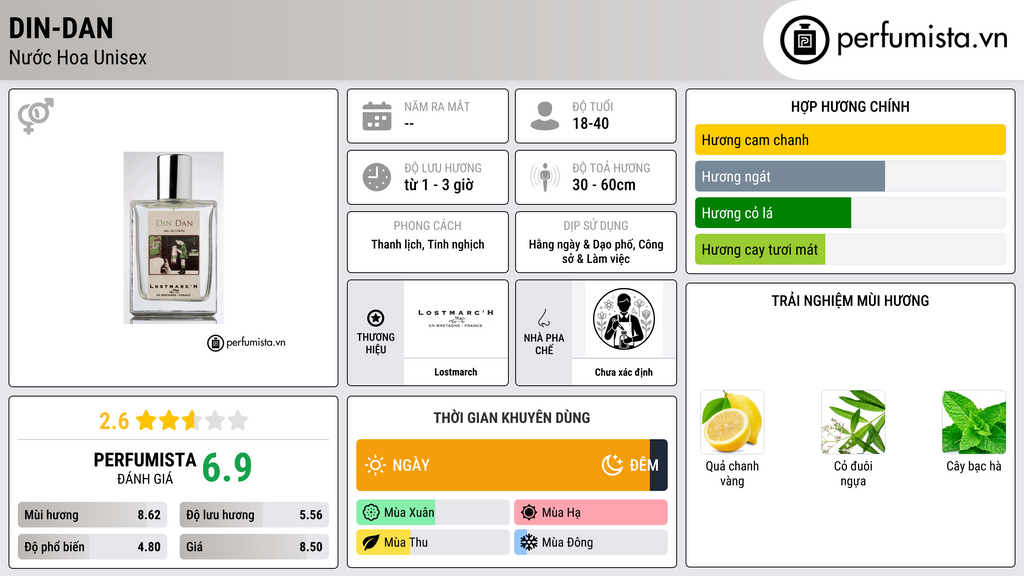This screenshot has height=576, width=1024.
Task: Click the nose icon above Nhà pha chế
Action: point(543,318)
